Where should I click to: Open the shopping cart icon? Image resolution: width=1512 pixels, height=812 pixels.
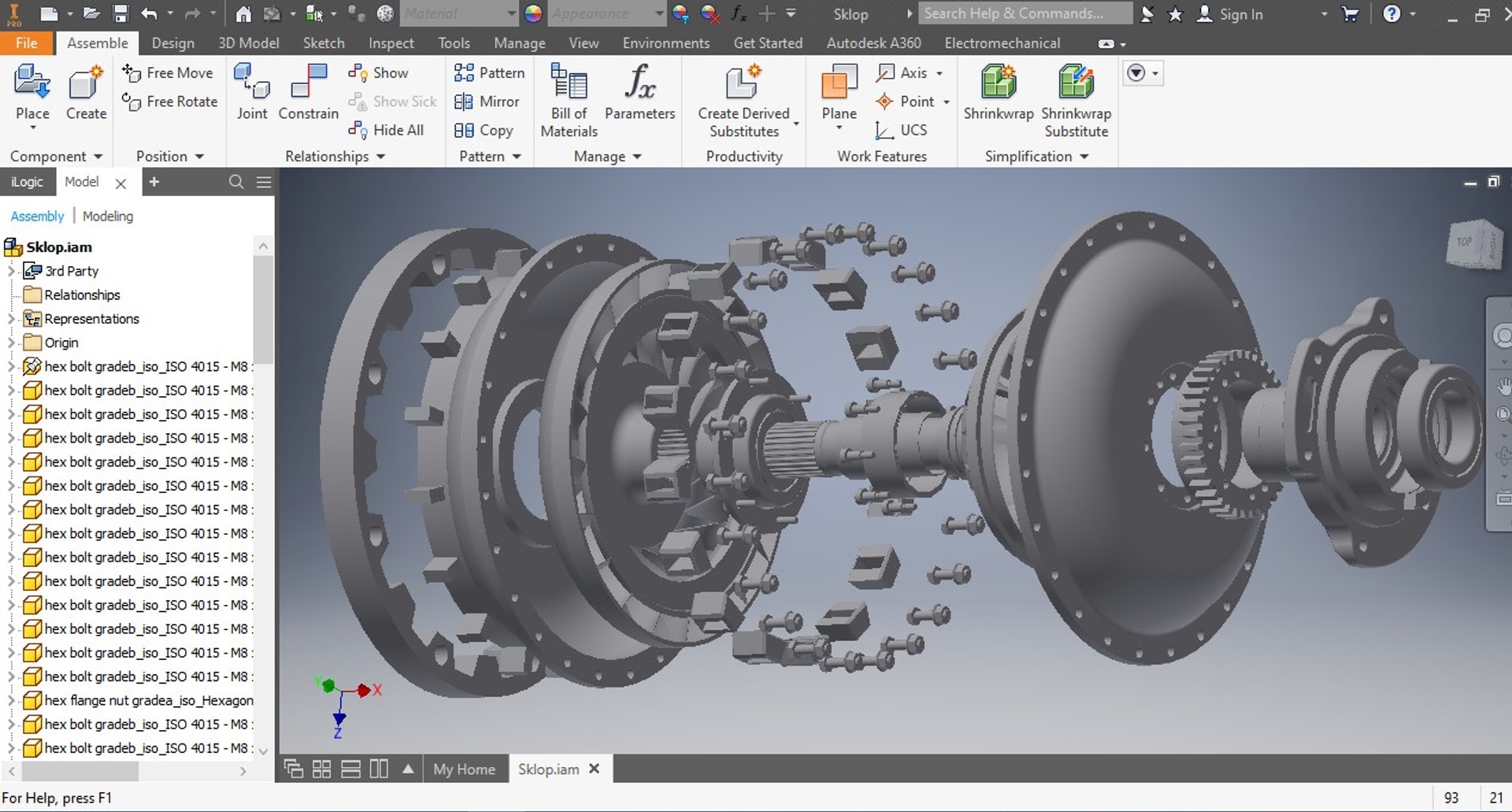pyautogui.click(x=1350, y=13)
